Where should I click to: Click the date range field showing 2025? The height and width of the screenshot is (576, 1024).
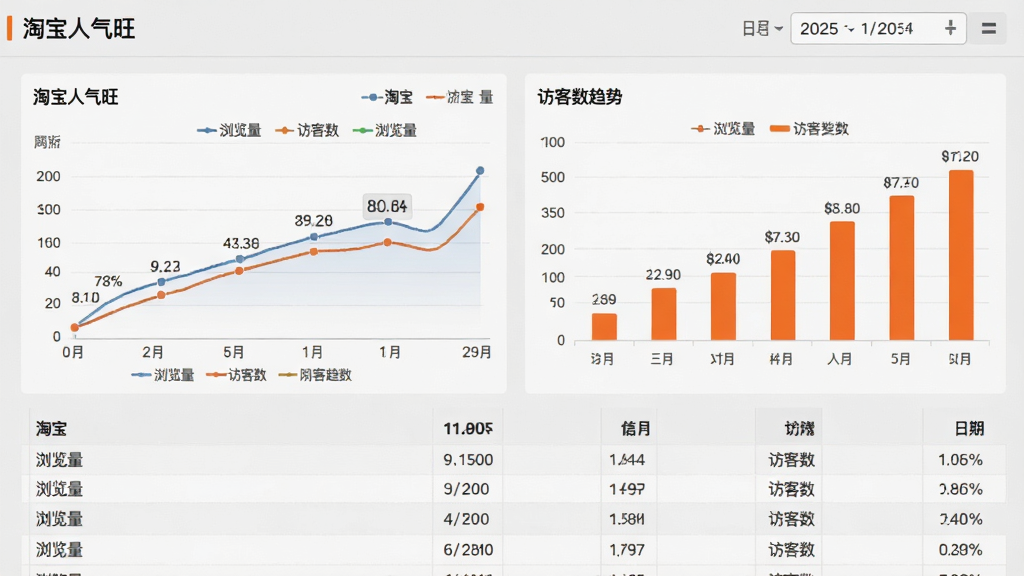(x=878, y=29)
